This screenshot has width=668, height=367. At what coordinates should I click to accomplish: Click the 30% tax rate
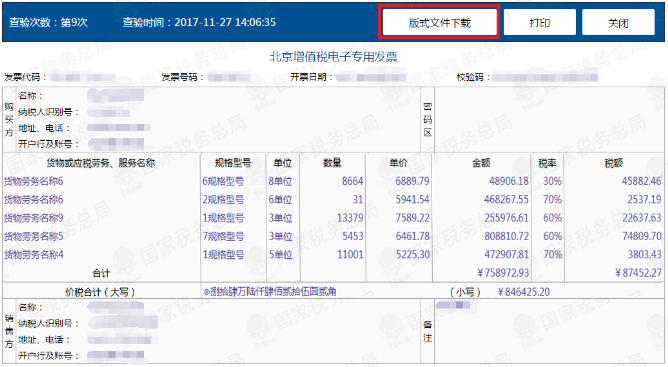tap(552, 182)
